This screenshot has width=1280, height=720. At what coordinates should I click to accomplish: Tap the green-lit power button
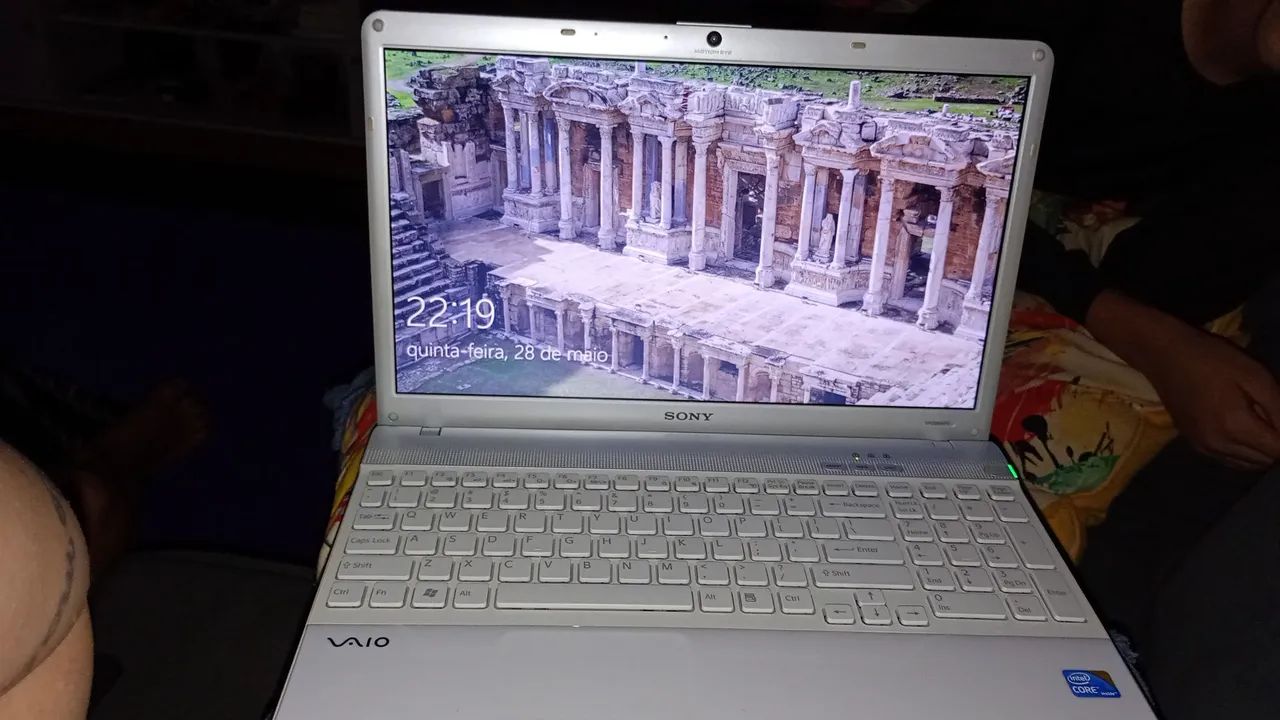click(x=1011, y=471)
